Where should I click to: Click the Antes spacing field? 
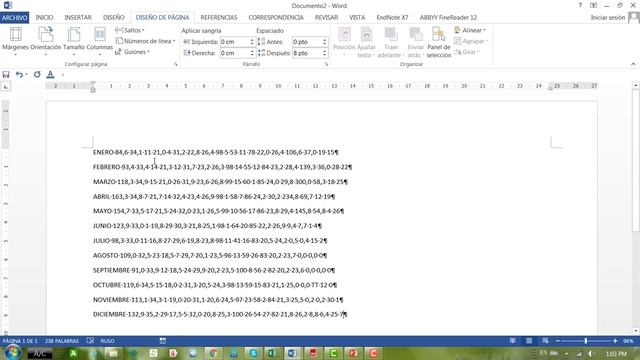pos(307,42)
